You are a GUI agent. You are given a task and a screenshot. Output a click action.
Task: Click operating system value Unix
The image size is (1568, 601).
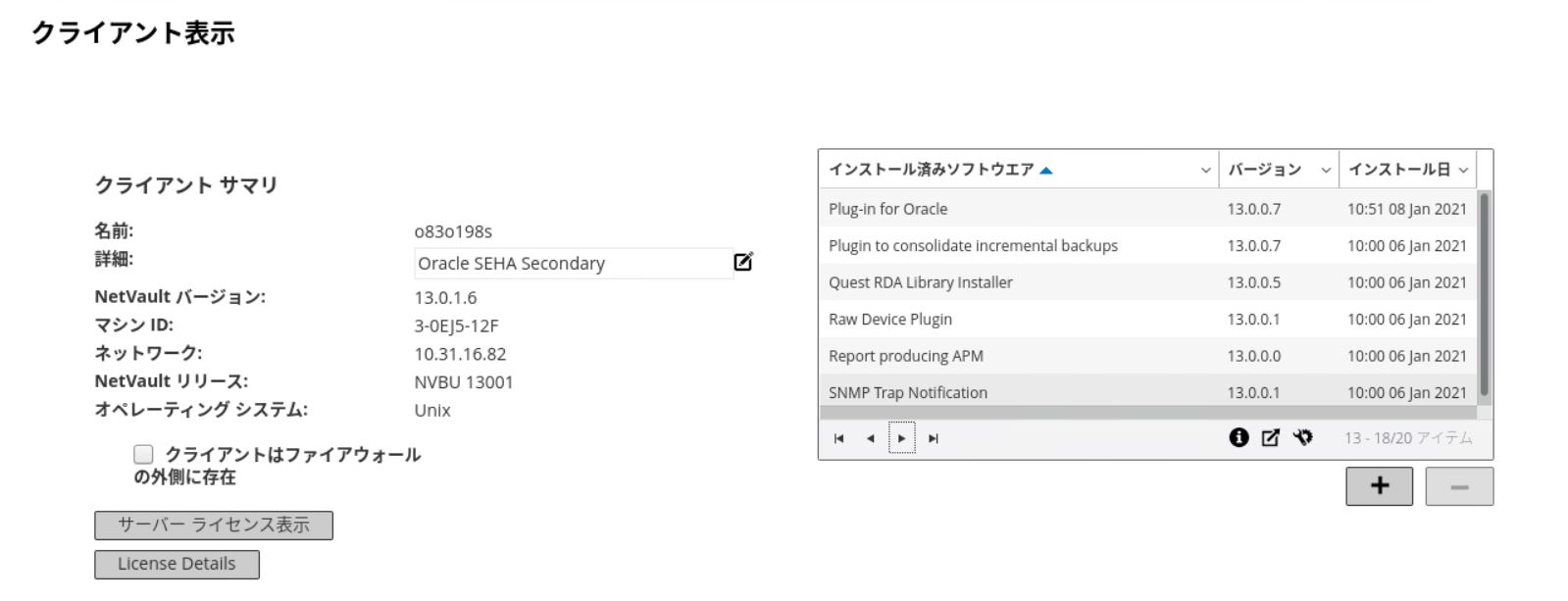432,411
